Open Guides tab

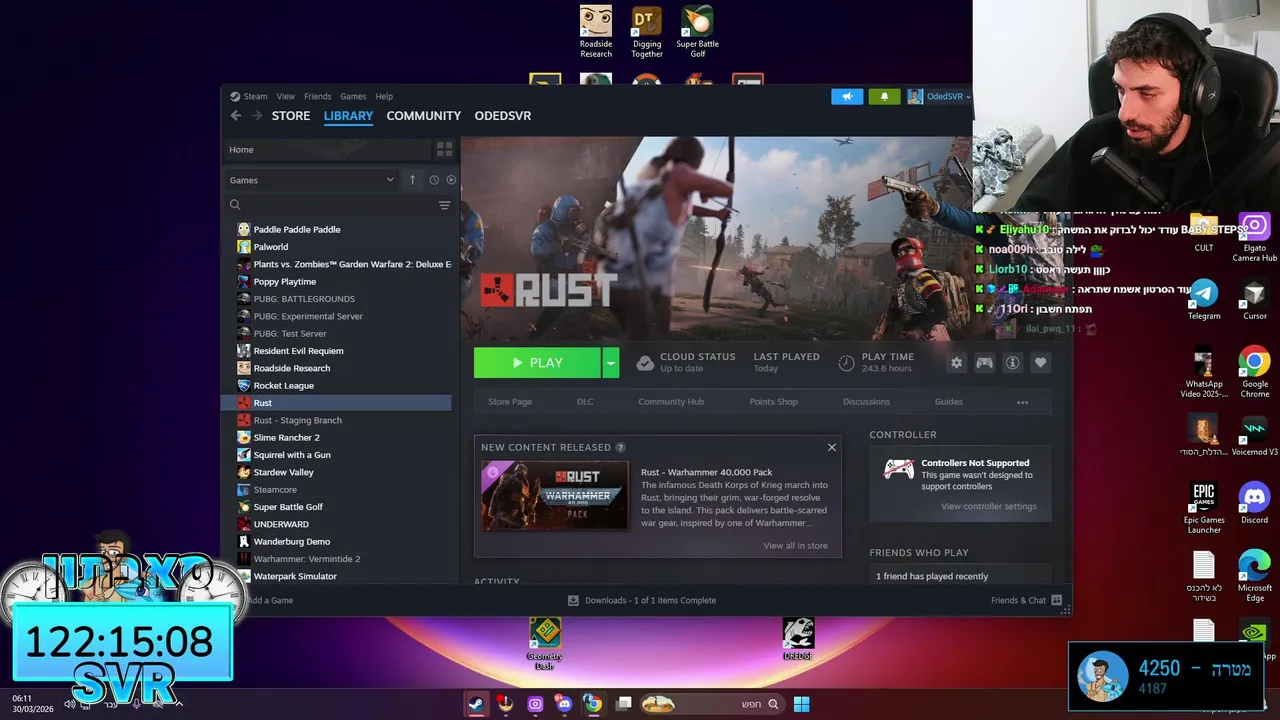click(x=948, y=402)
